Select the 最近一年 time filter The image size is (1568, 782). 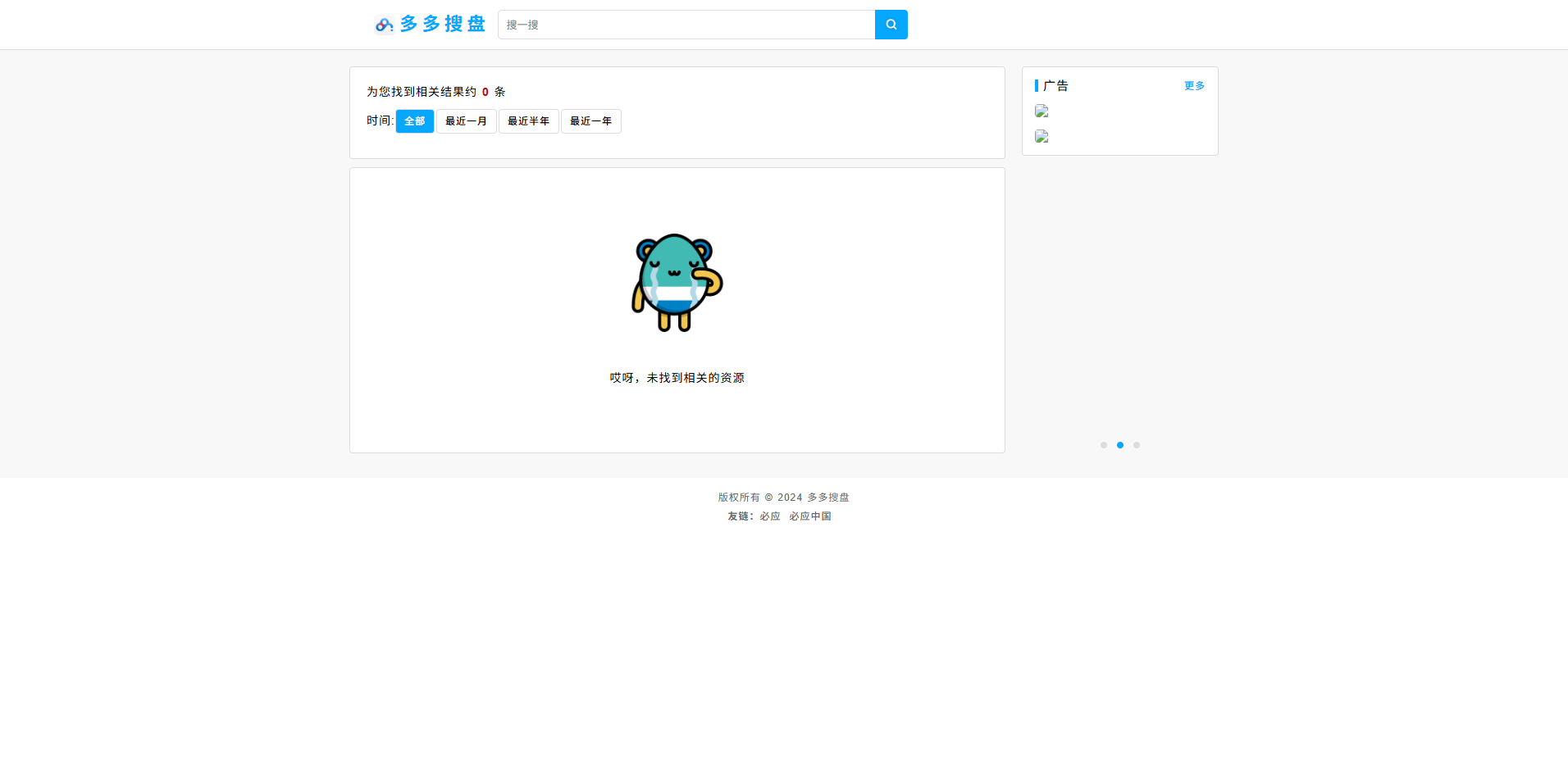click(590, 120)
